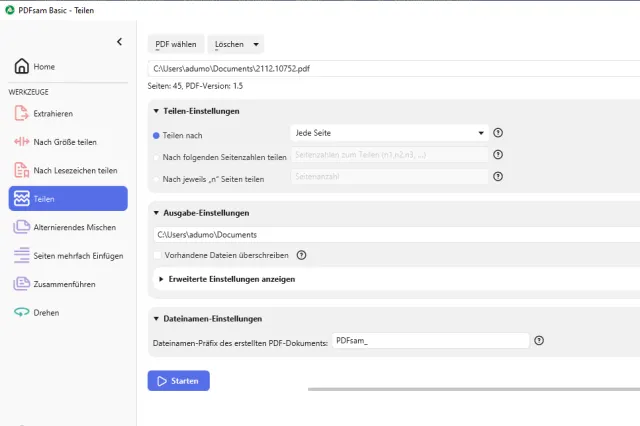Select Seiten mehrfach Einfügen tool
640x426 pixels.
pos(77,255)
